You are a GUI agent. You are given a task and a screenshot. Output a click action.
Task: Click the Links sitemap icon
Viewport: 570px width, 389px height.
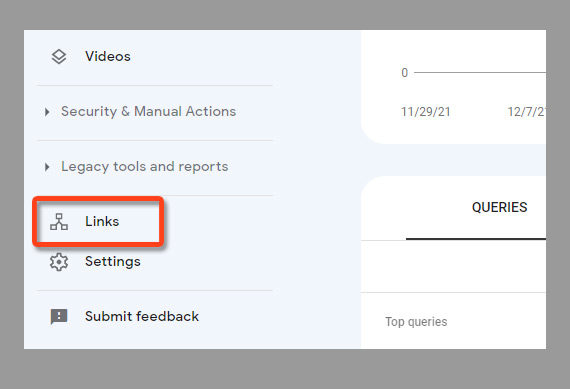(59, 222)
